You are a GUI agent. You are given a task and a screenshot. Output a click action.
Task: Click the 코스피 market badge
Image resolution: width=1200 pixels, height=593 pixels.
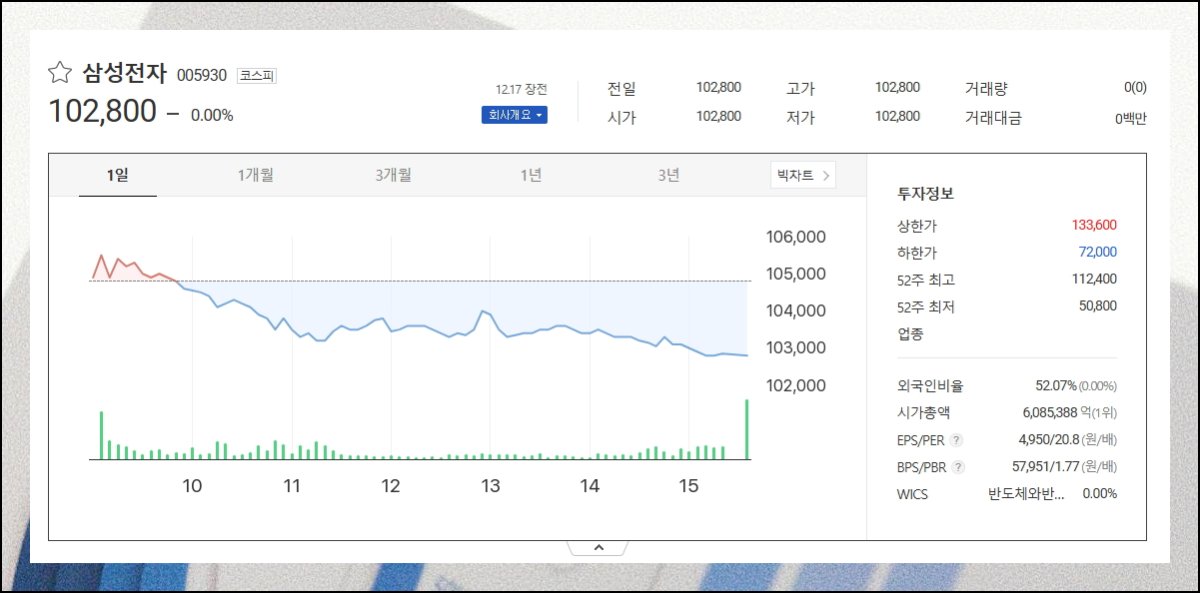click(256, 75)
